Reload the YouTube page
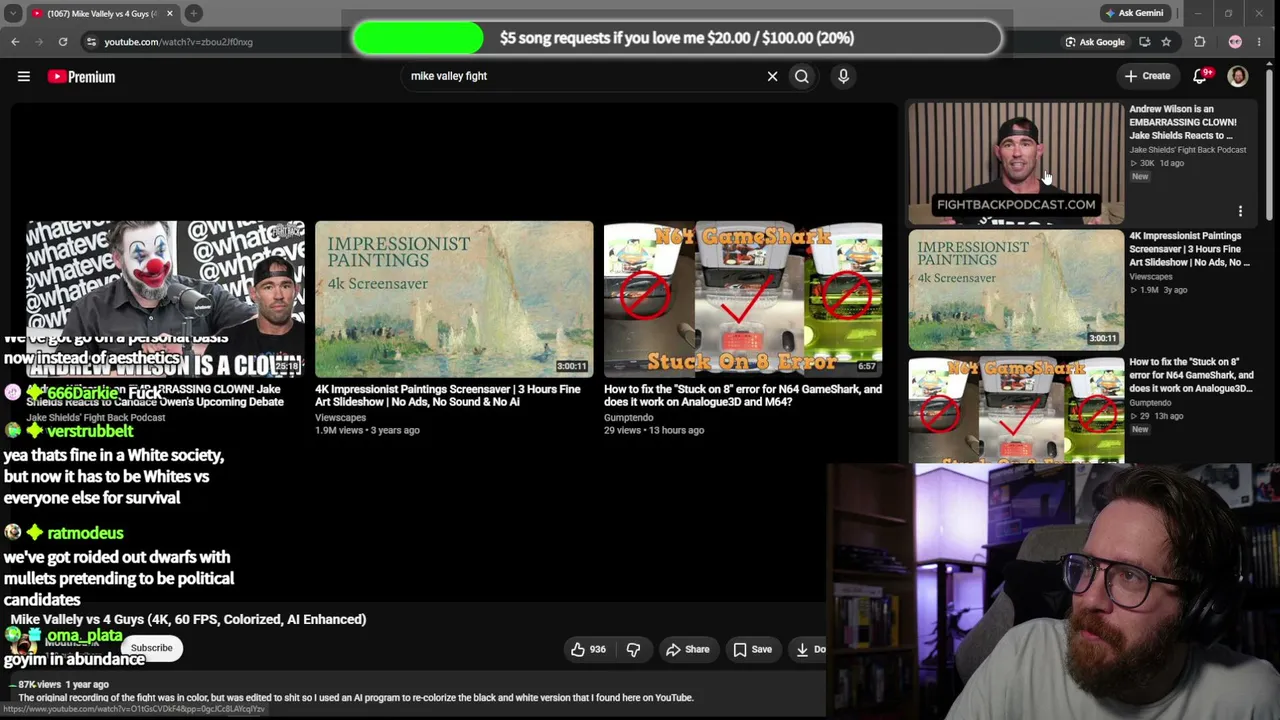The height and width of the screenshot is (720, 1280). (x=63, y=42)
